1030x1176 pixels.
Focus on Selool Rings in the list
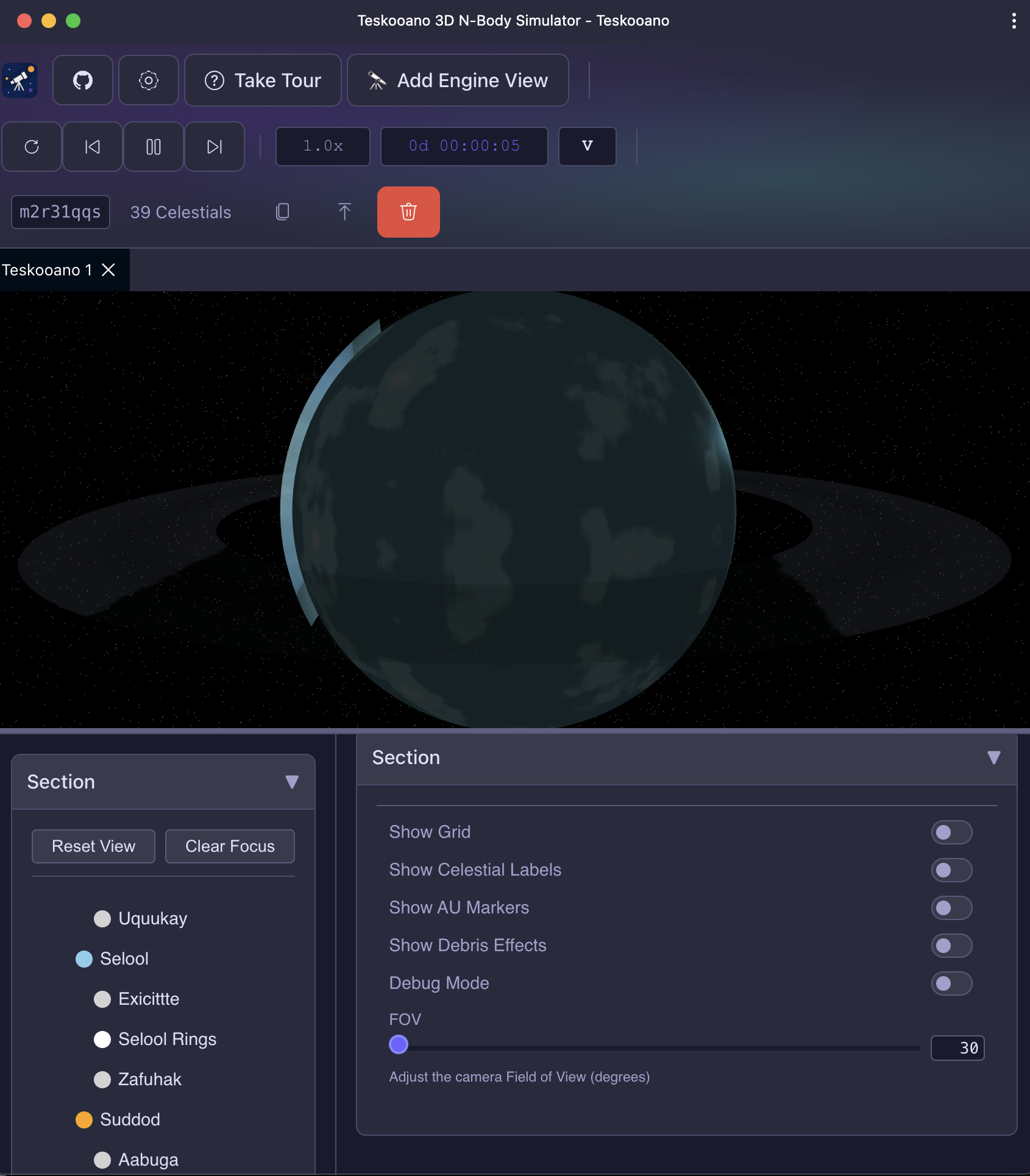155,1039
